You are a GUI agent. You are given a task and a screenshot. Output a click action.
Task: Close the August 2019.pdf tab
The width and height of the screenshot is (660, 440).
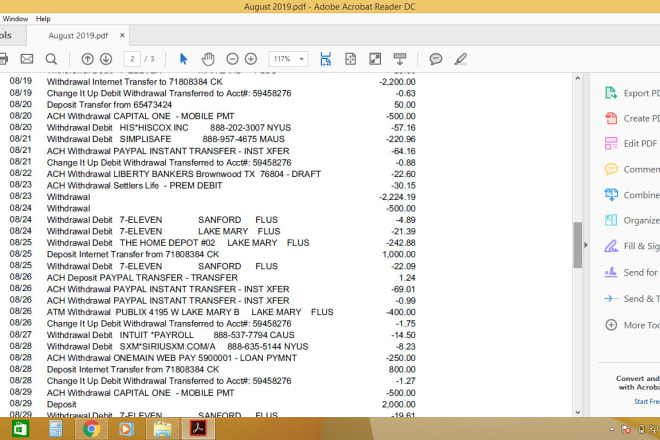(122, 35)
